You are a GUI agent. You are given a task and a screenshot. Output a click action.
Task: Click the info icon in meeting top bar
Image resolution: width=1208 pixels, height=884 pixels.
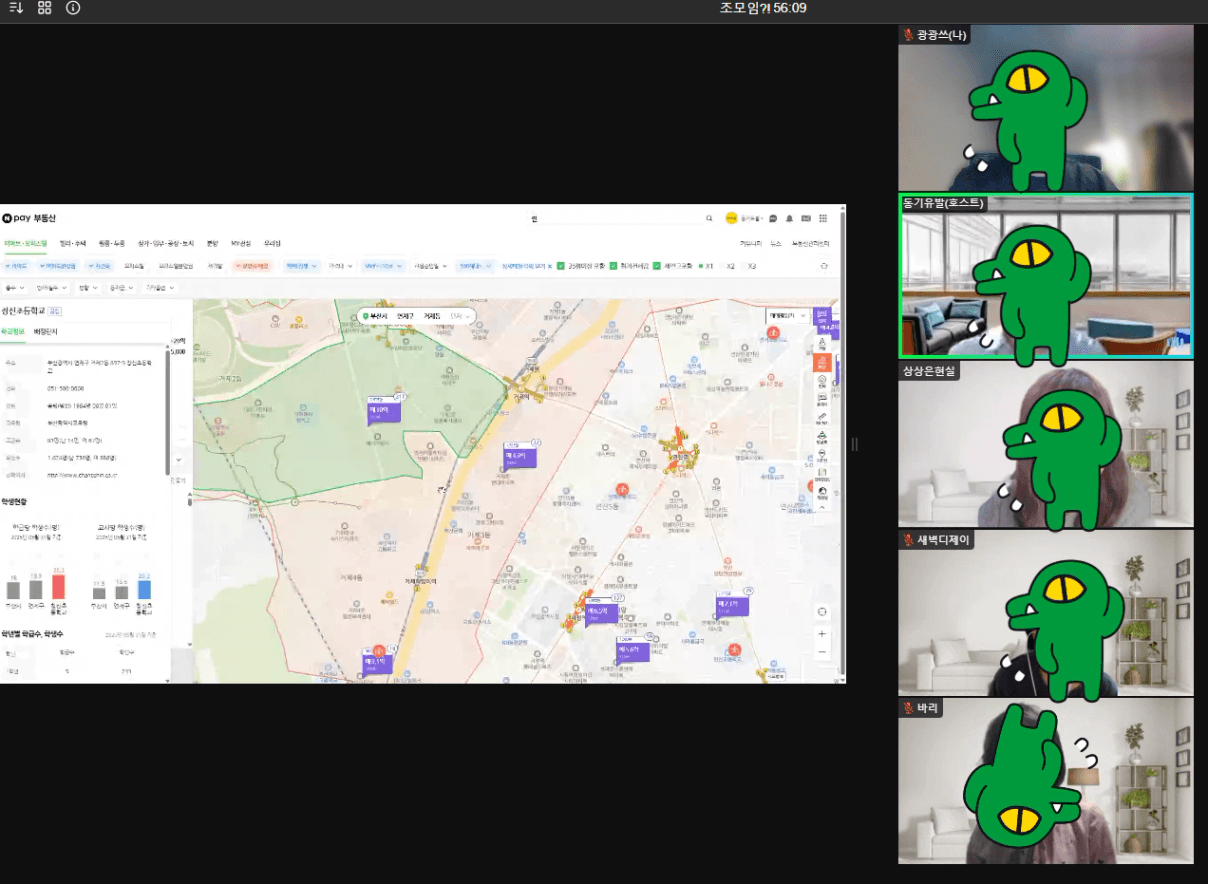coord(73,8)
